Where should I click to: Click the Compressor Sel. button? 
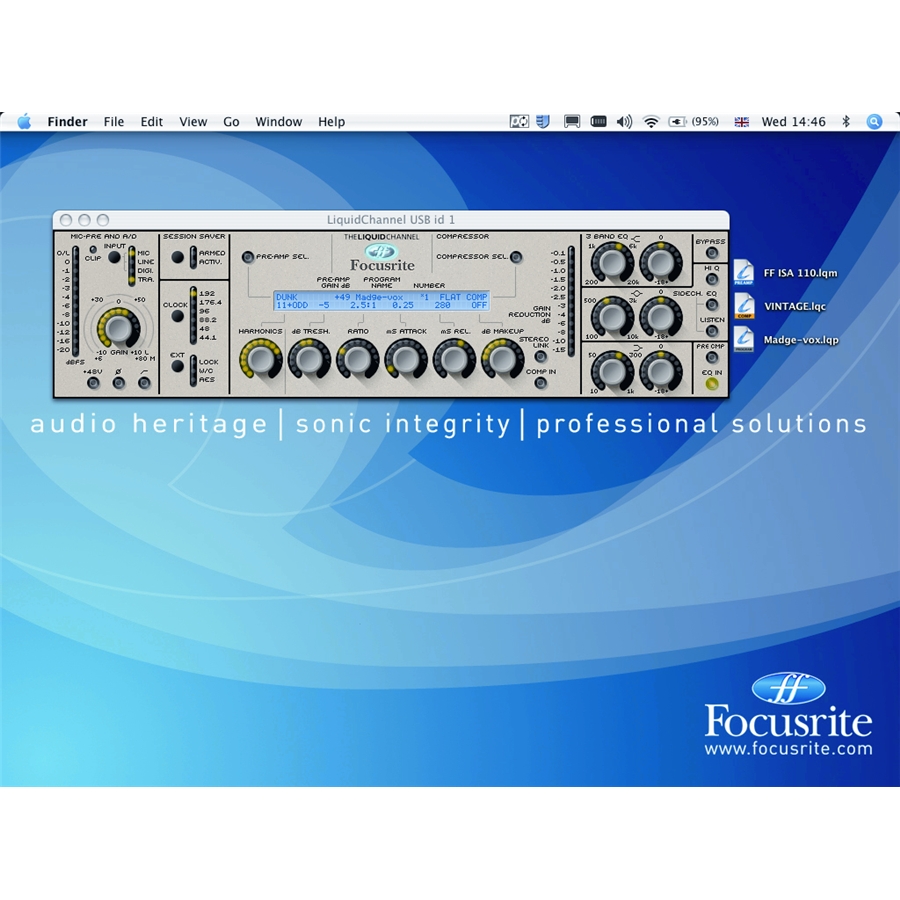516,257
